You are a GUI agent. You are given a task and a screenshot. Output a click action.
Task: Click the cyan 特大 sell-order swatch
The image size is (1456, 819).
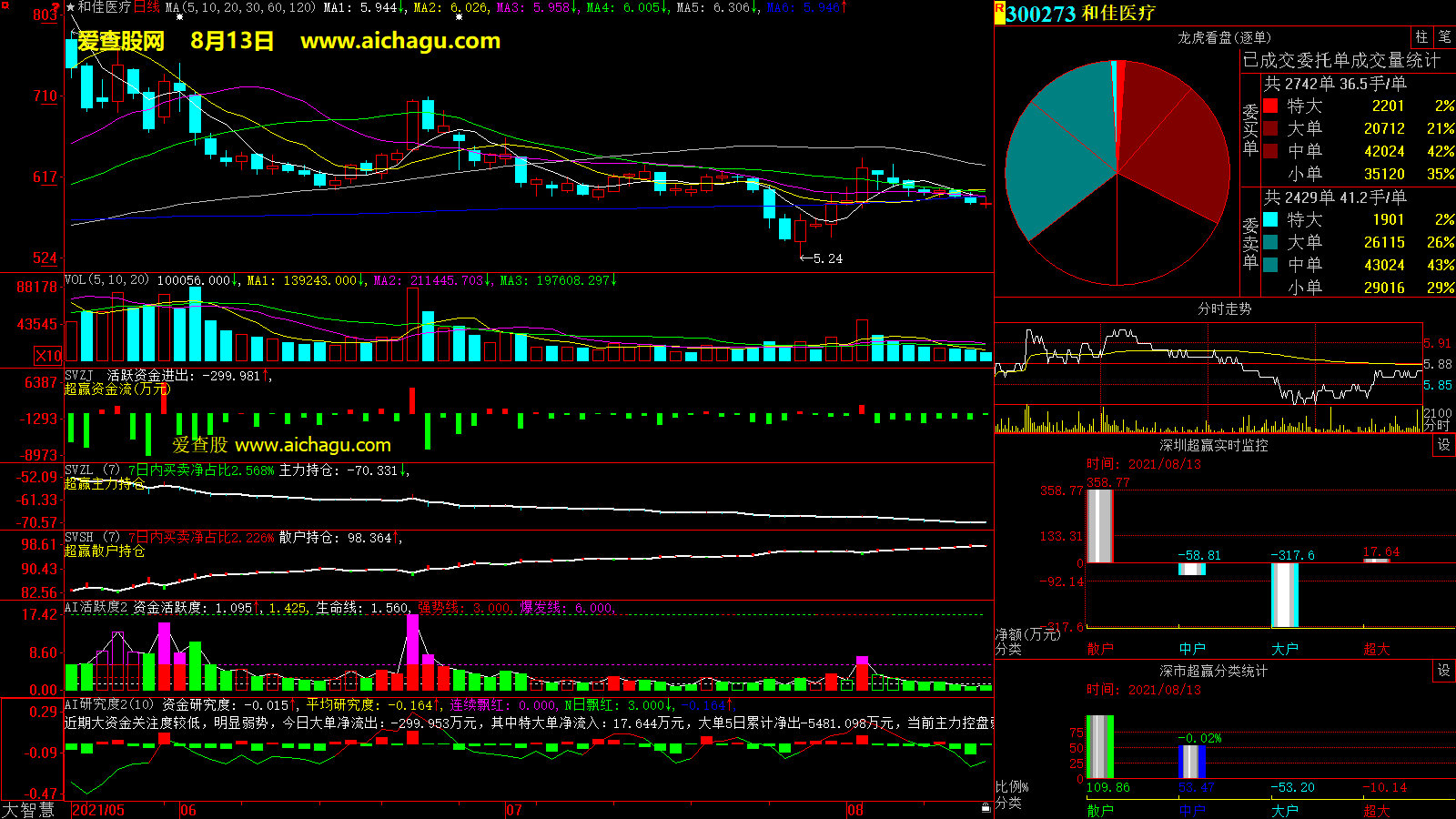pos(1270,219)
